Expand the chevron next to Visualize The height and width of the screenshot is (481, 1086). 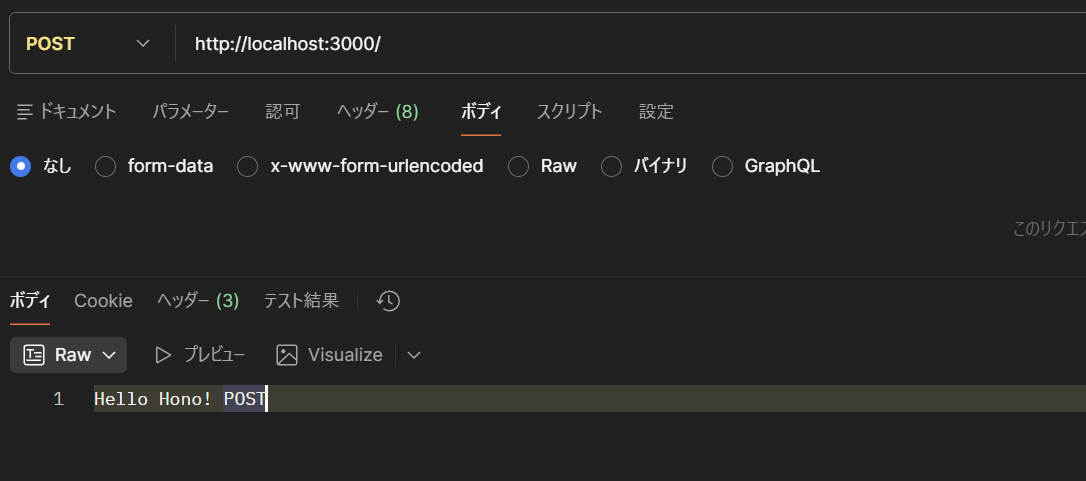414,355
